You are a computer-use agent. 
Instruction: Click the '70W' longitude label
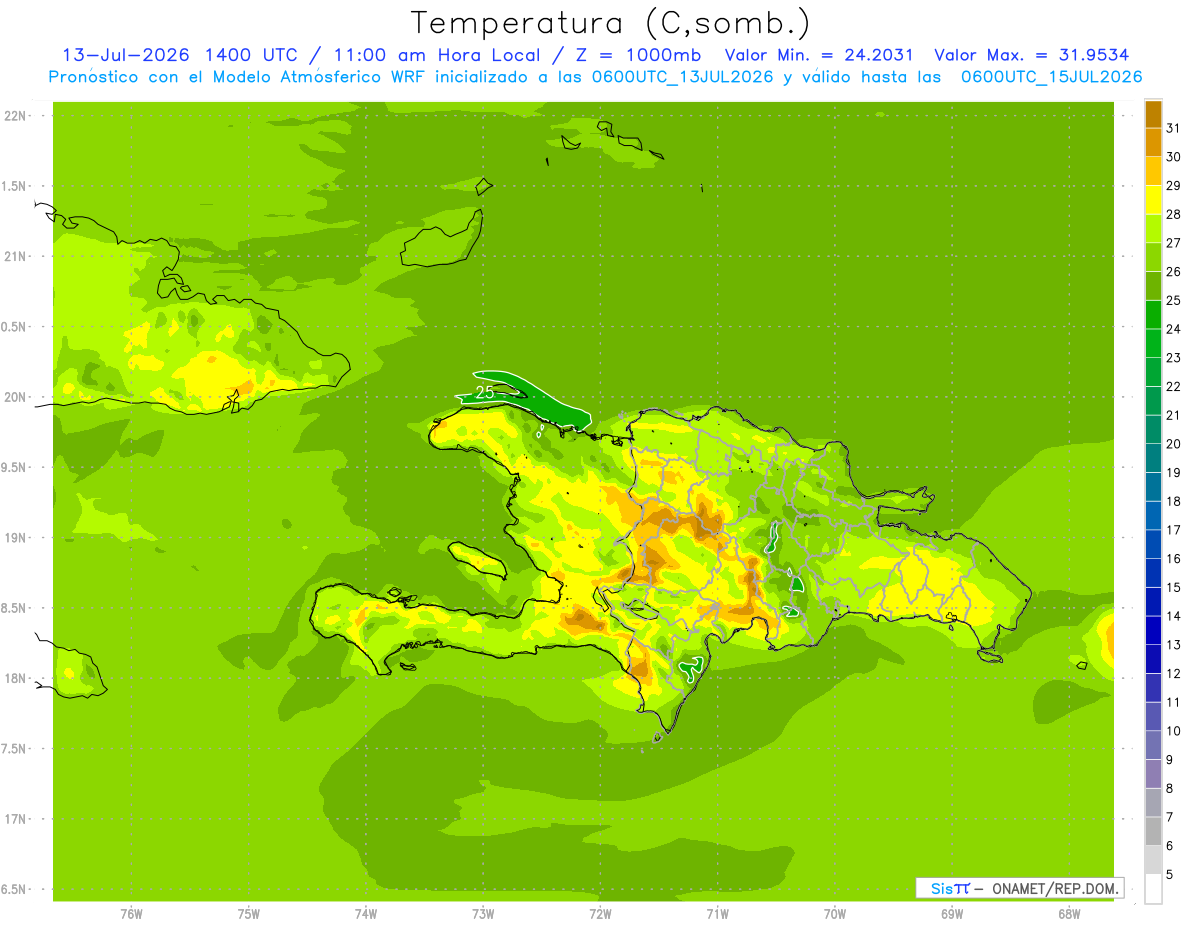[835, 913]
